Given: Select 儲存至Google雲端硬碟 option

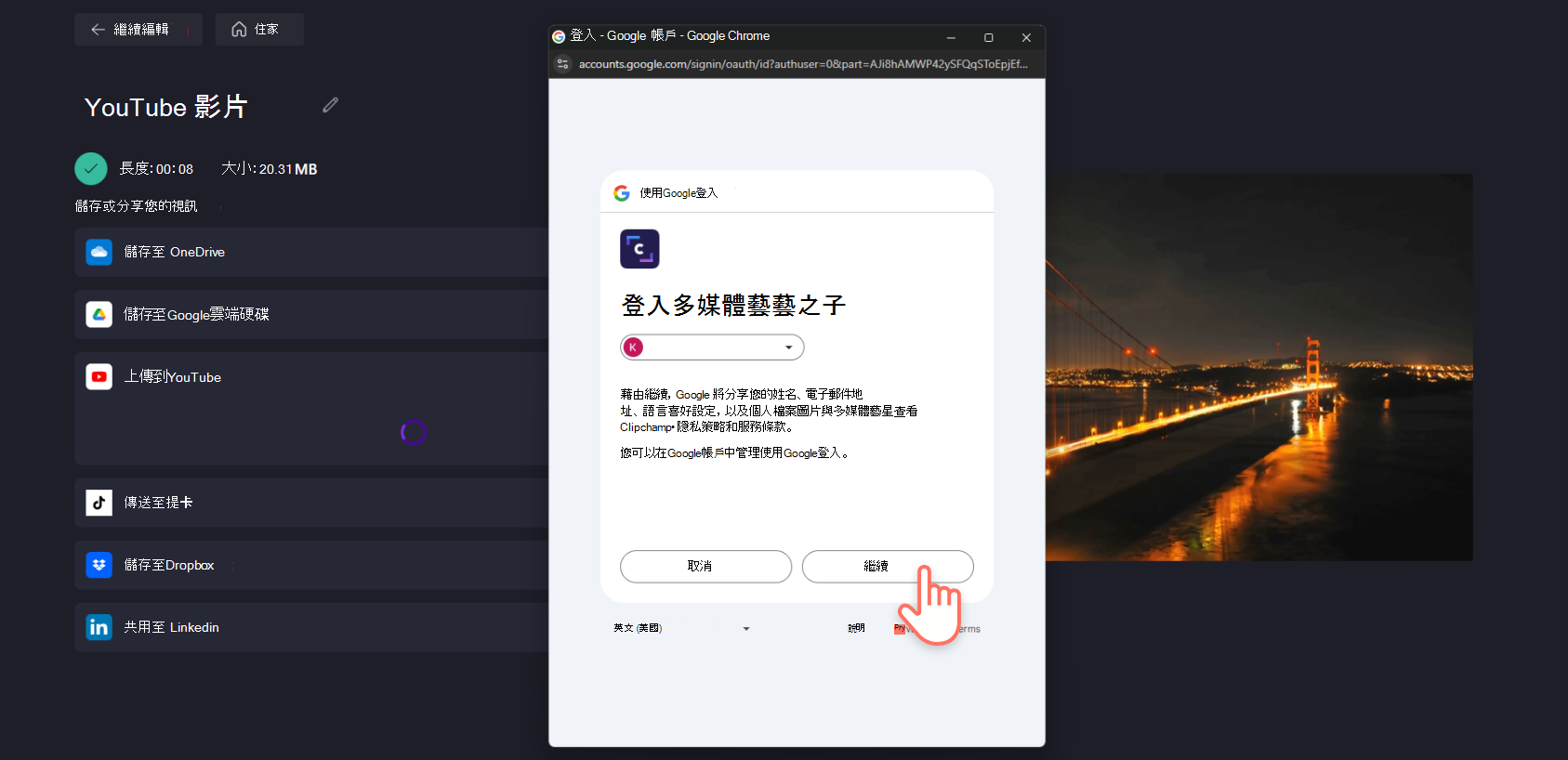Looking at the screenshot, I should tap(311, 314).
